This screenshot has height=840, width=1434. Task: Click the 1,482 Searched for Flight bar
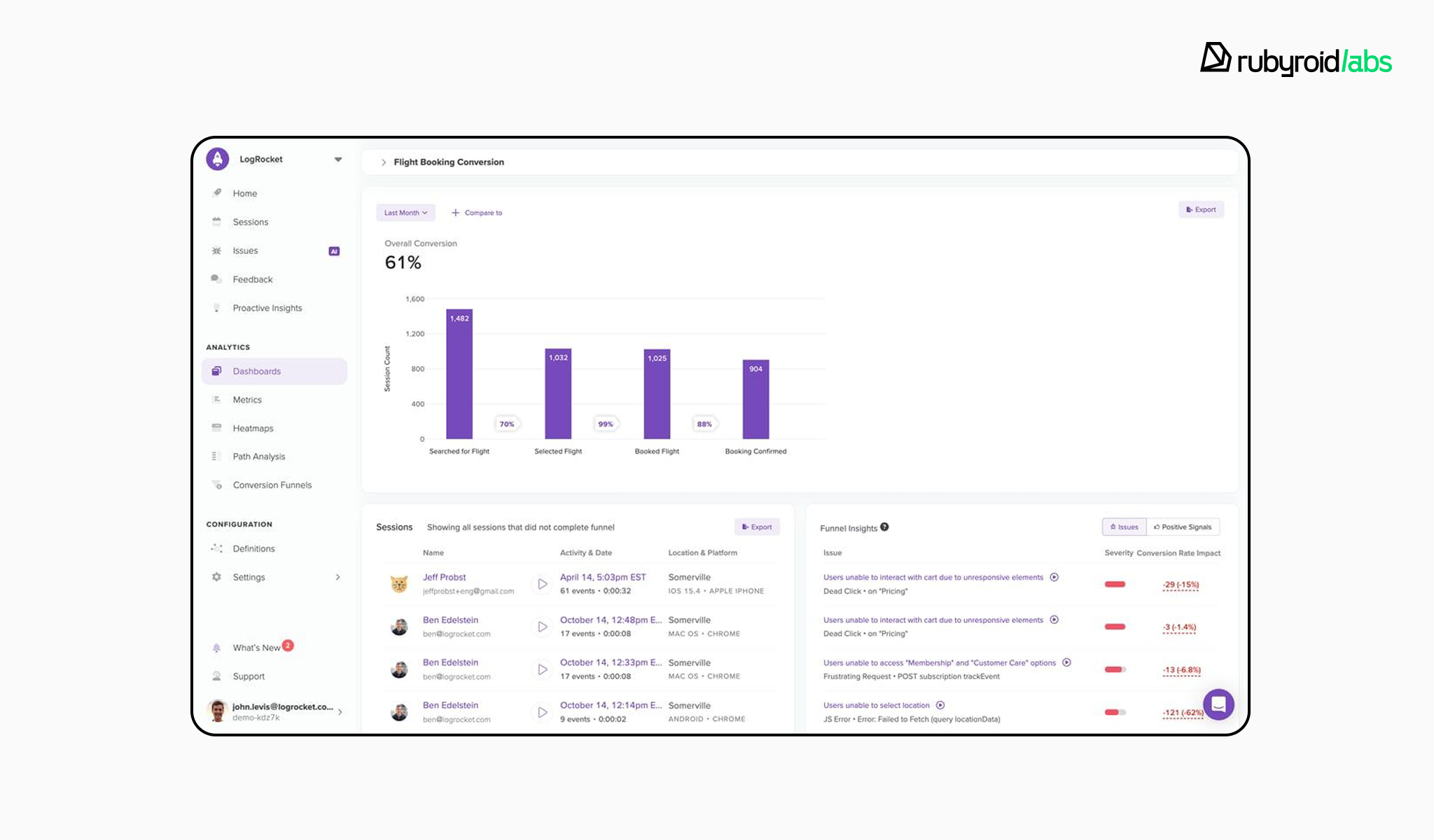click(459, 374)
